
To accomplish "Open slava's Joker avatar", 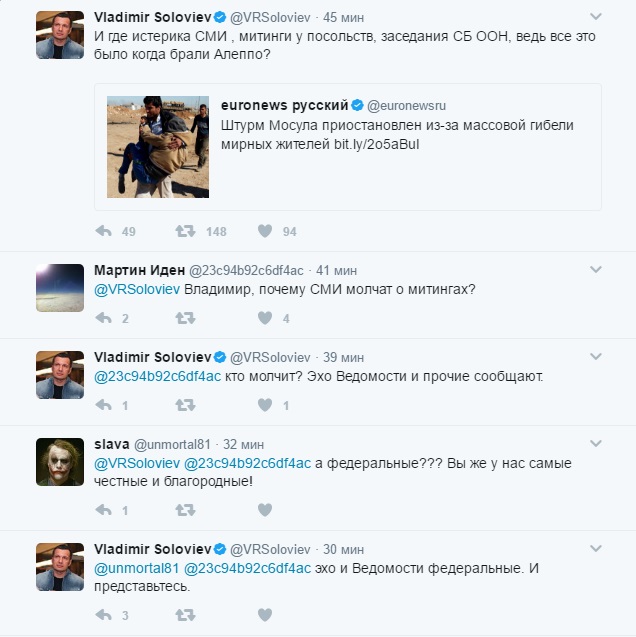I will coord(60,462).
